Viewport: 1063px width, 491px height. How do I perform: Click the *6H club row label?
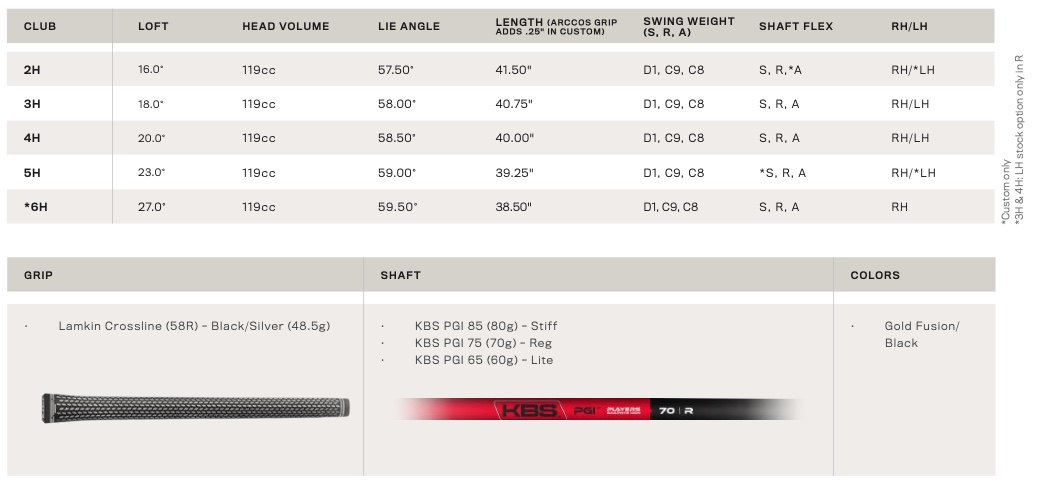pyautogui.click(x=36, y=207)
